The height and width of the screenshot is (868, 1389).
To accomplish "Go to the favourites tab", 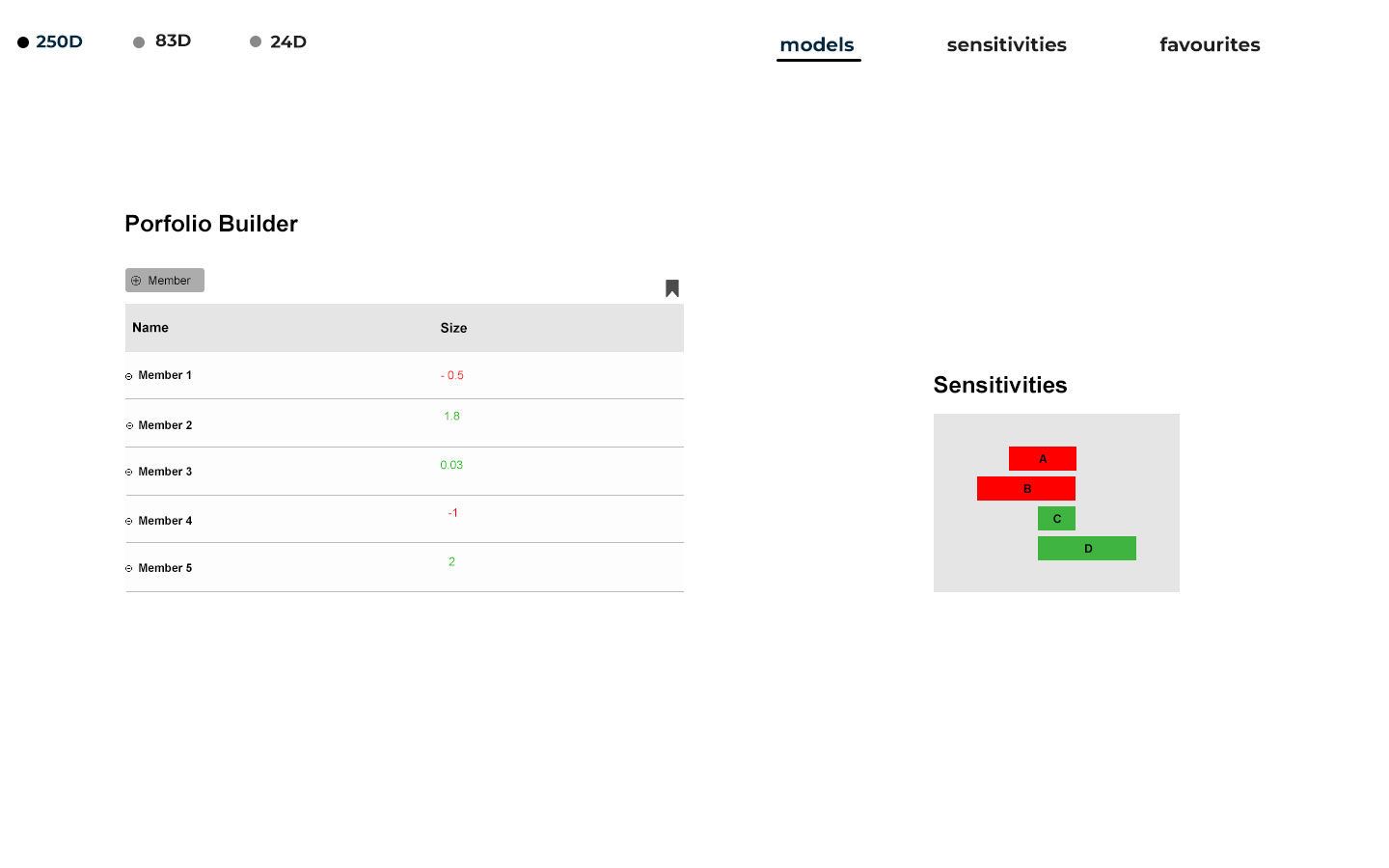I will coord(1210,44).
